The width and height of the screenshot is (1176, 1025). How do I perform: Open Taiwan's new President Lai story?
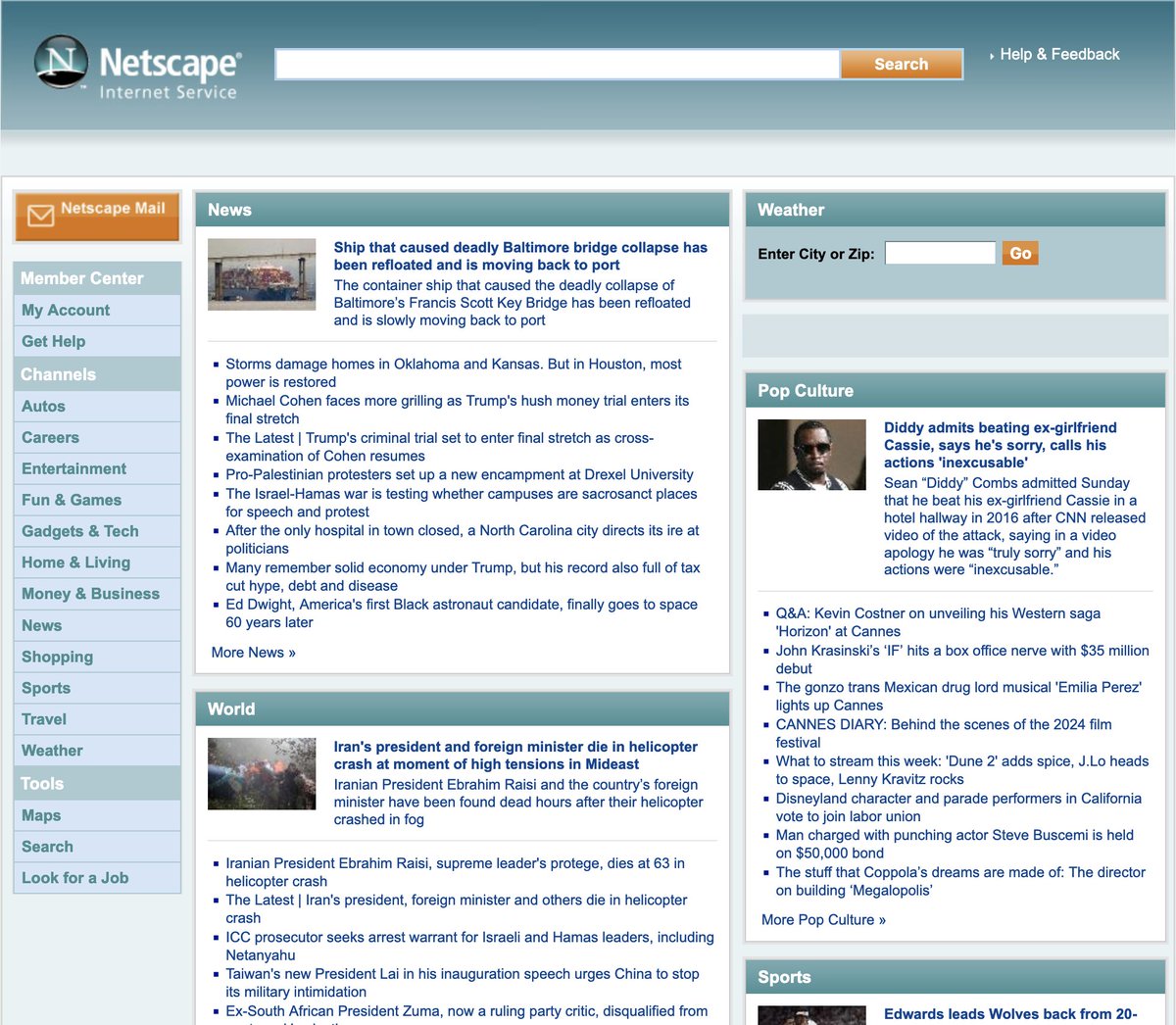[463, 983]
